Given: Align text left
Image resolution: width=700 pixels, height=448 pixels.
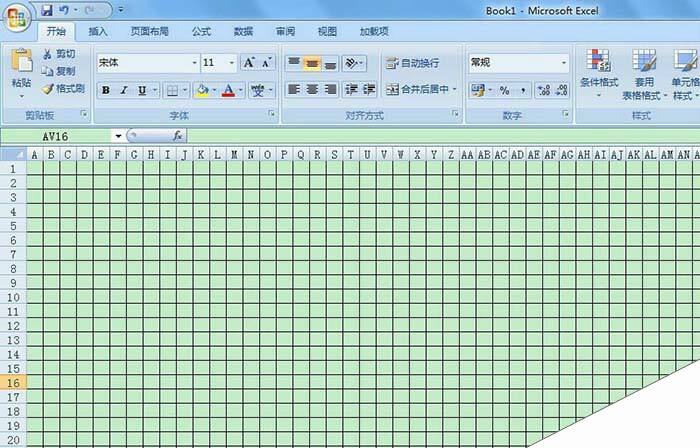Looking at the screenshot, I should 294,90.
